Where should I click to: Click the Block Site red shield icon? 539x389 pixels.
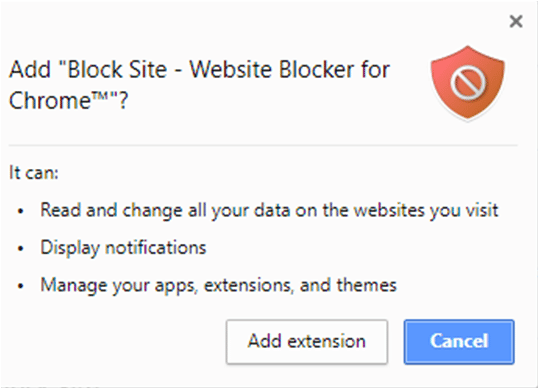click(468, 84)
